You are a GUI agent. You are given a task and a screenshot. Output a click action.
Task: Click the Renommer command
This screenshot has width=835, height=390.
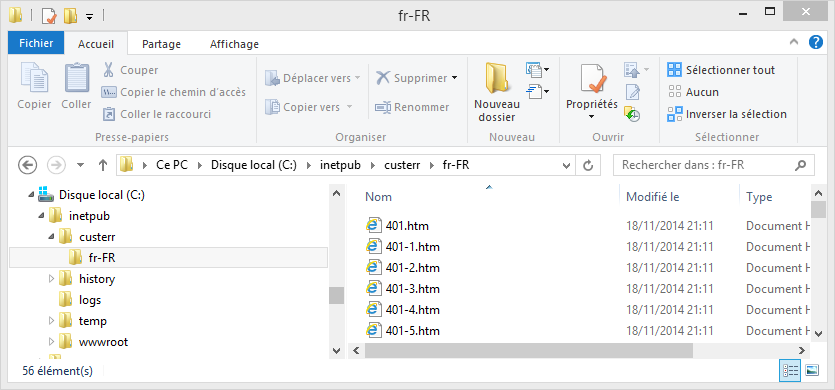(x=412, y=107)
